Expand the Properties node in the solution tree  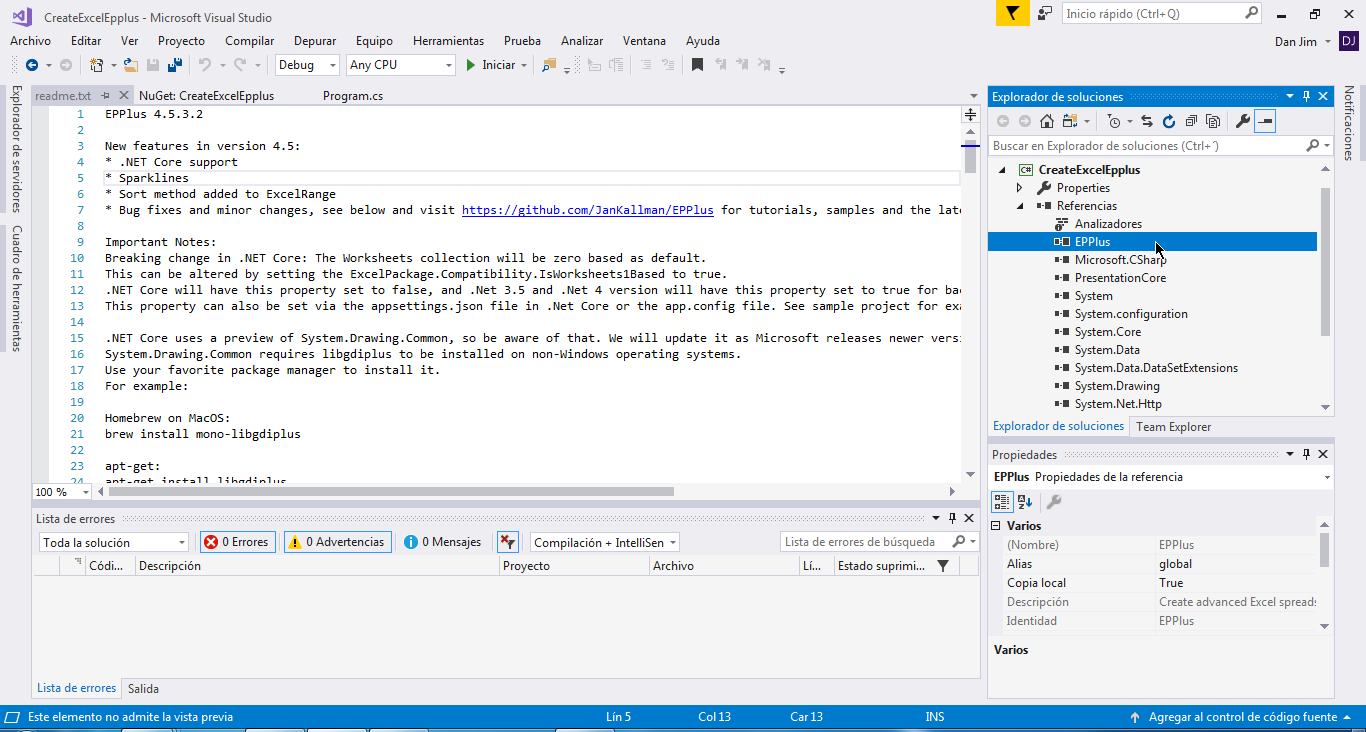click(x=1019, y=188)
